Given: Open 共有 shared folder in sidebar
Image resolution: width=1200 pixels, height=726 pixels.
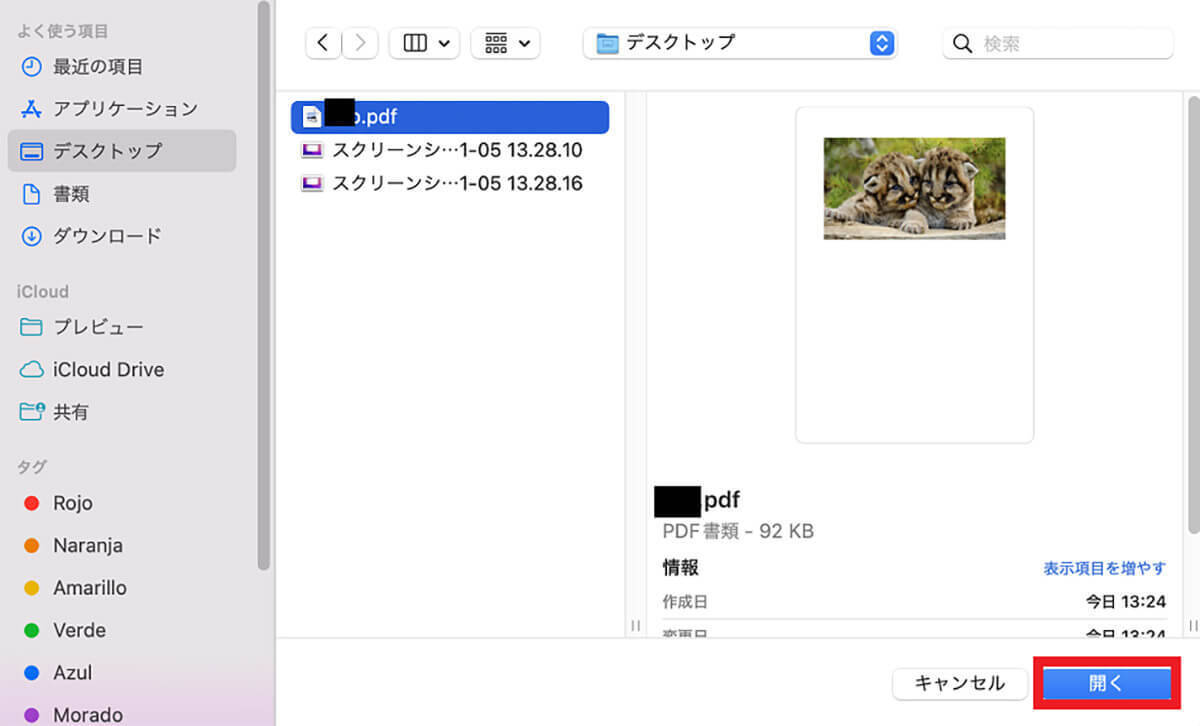Looking at the screenshot, I should tap(70, 411).
